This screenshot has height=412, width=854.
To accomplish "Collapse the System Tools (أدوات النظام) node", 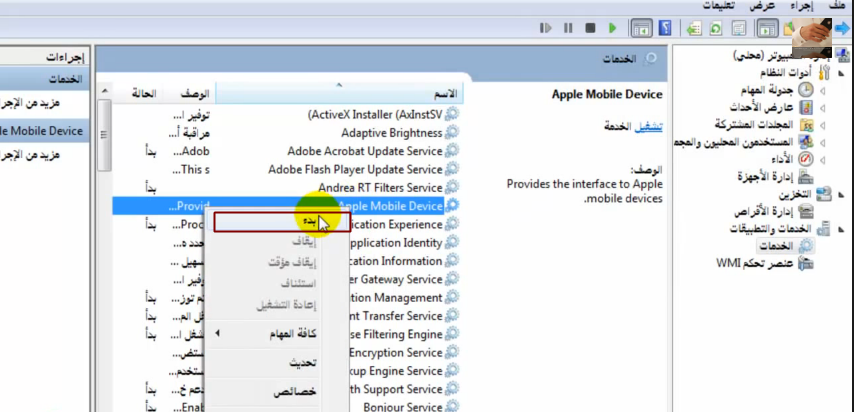I will (840, 72).
